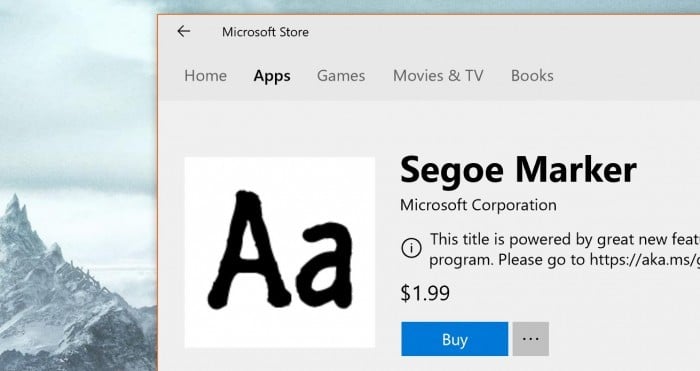Click the cloudy sky on desktop wallpaper

coord(76,89)
